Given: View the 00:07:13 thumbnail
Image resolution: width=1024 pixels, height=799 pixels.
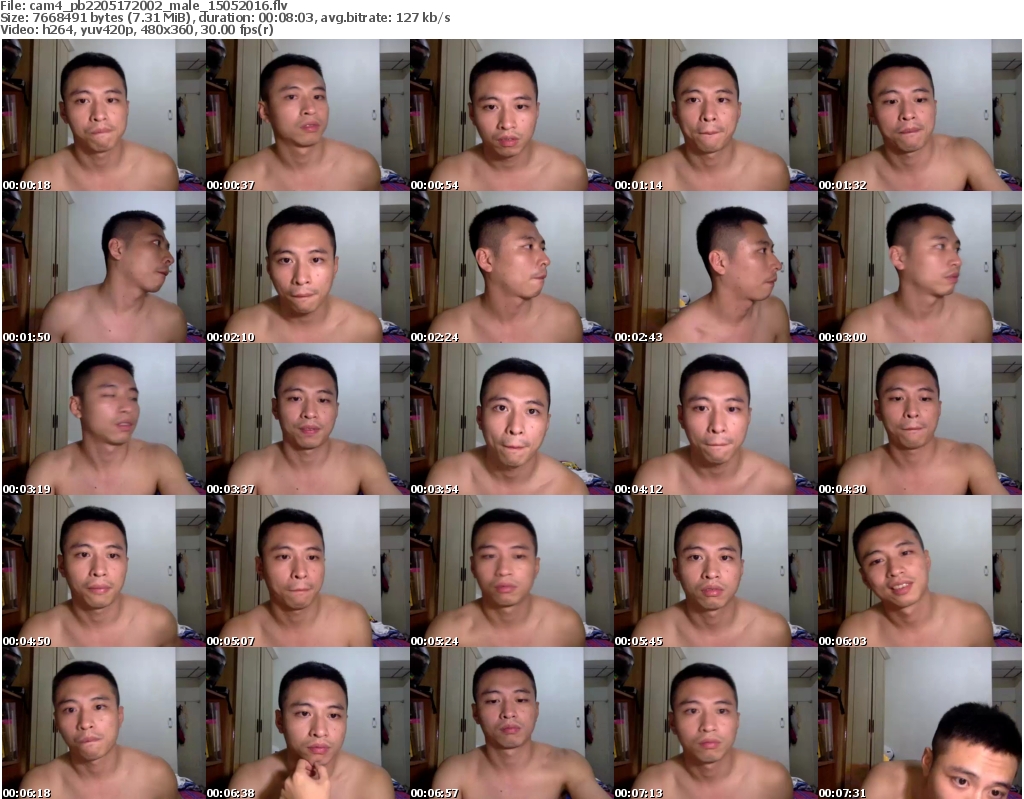Looking at the screenshot, I should coord(716,723).
